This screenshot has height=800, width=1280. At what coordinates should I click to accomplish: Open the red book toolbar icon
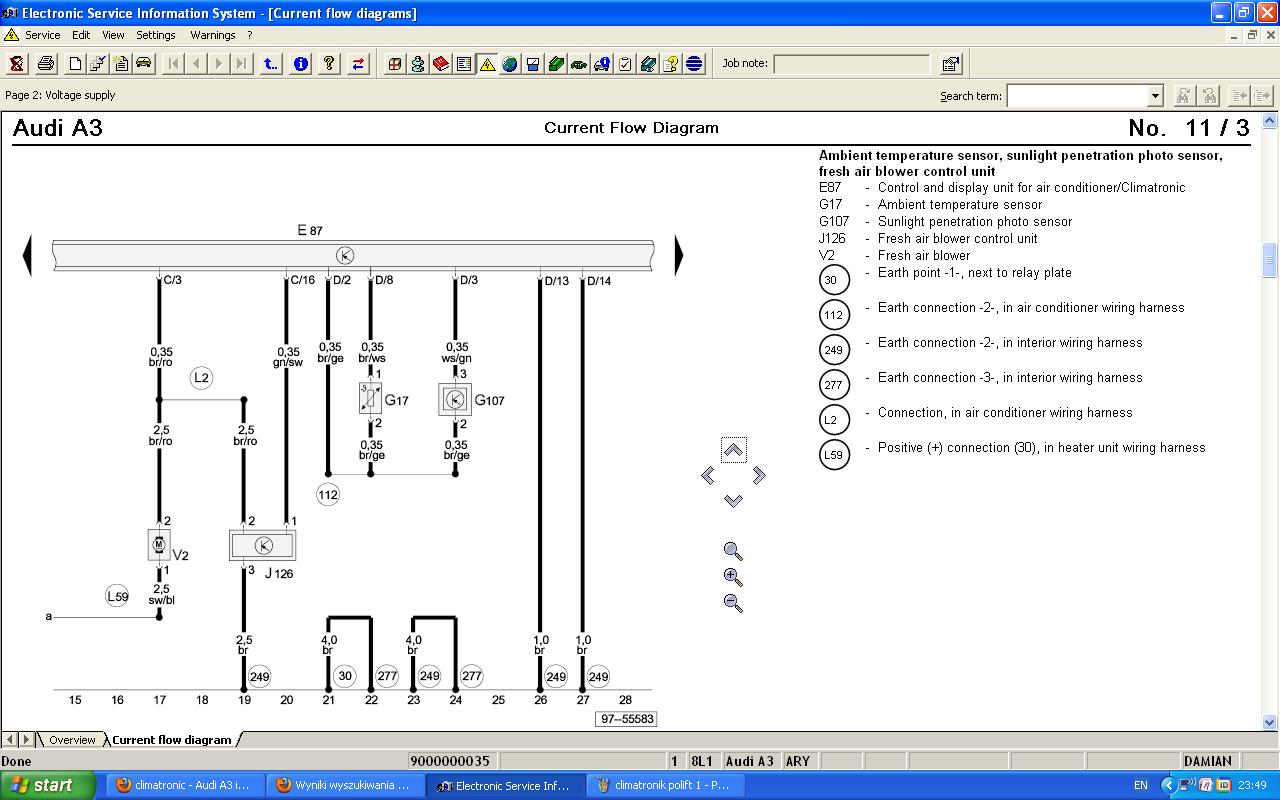441,64
